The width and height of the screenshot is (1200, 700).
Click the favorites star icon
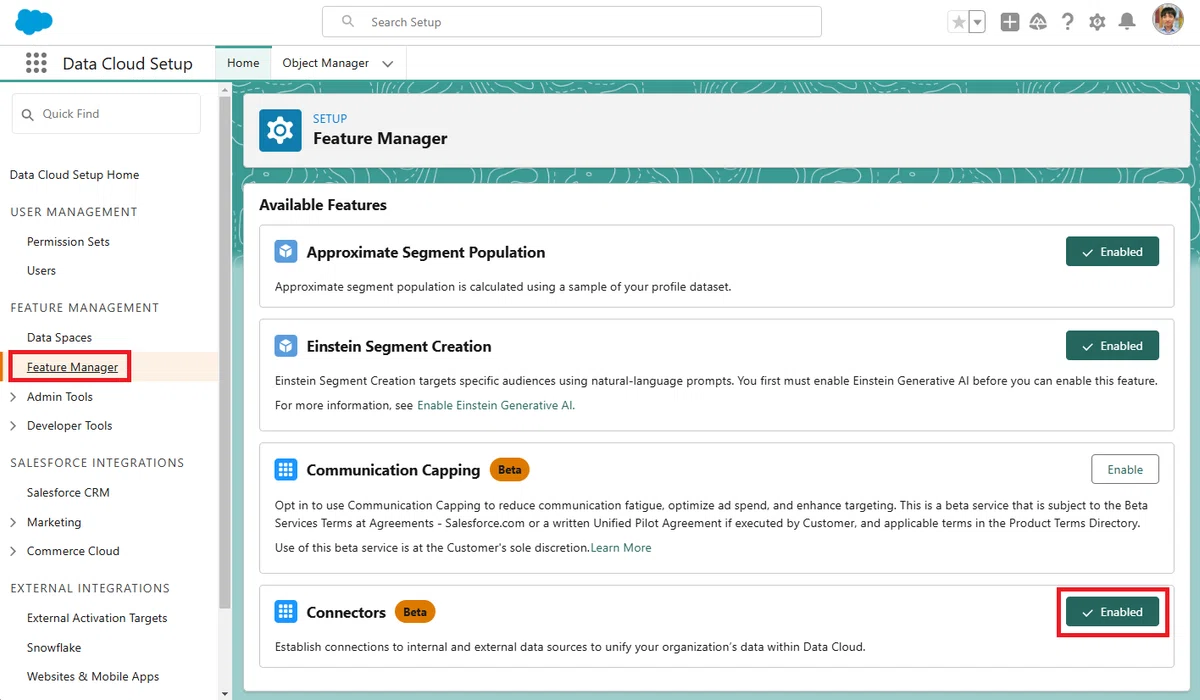click(x=959, y=22)
